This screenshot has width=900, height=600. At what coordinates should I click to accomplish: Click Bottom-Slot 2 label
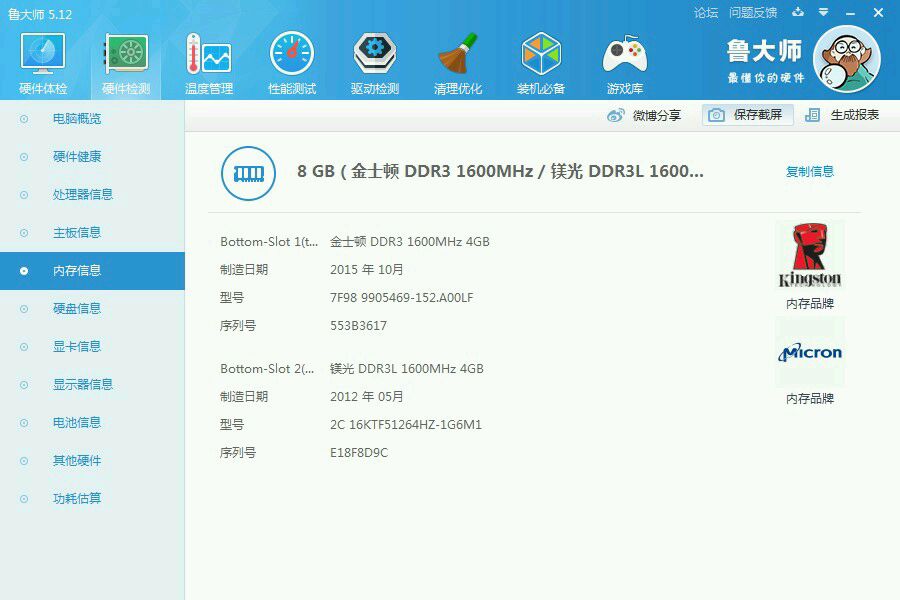click(267, 369)
